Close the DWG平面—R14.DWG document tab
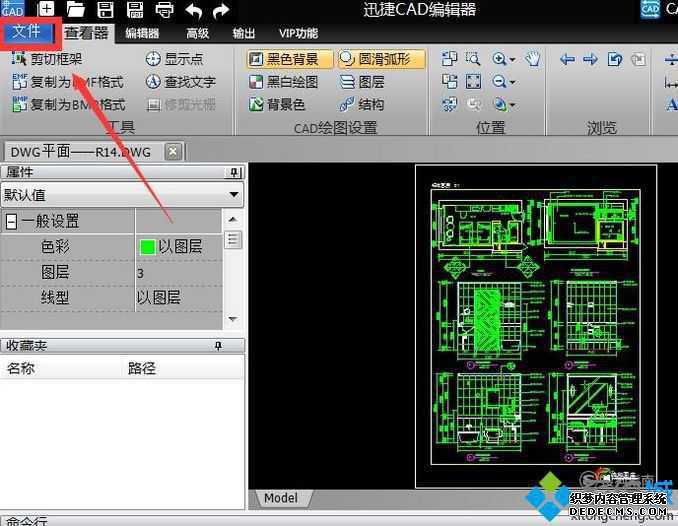The image size is (678, 526). [173, 151]
